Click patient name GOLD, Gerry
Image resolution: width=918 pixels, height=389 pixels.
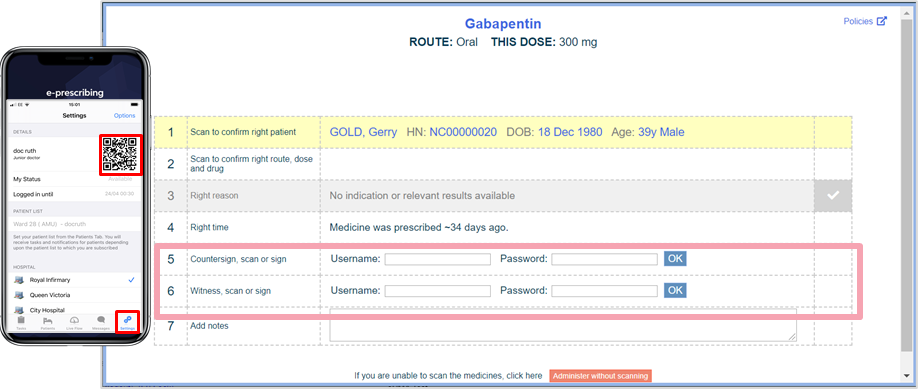point(364,132)
